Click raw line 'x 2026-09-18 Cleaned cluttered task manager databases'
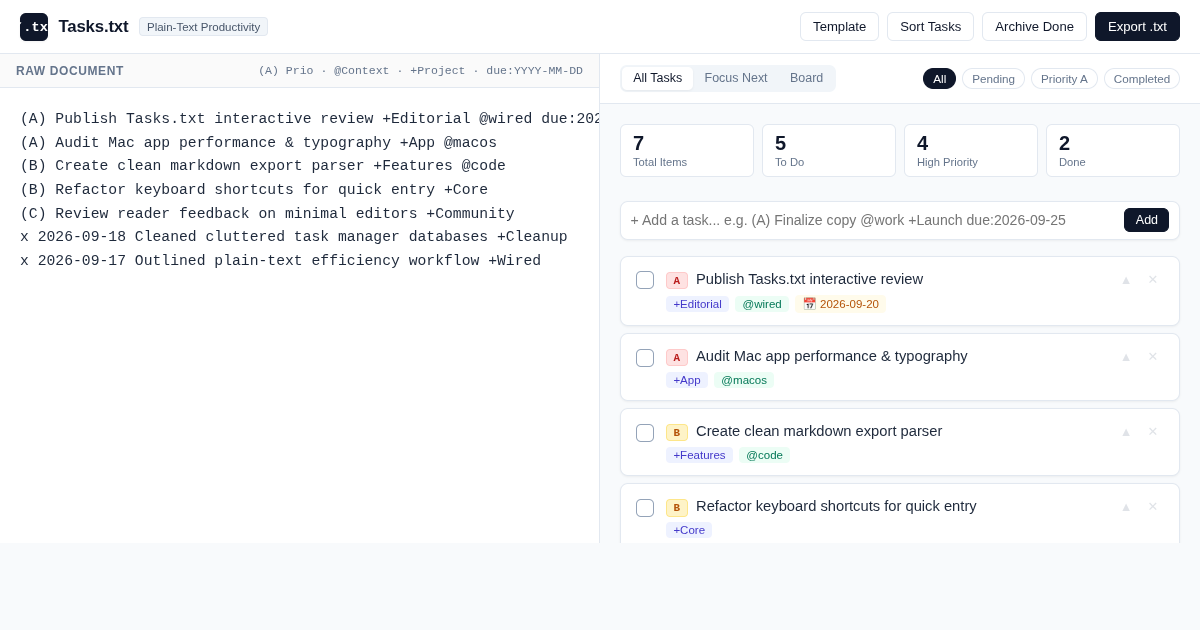Viewport: 1200px width, 630px height. [x=294, y=237]
